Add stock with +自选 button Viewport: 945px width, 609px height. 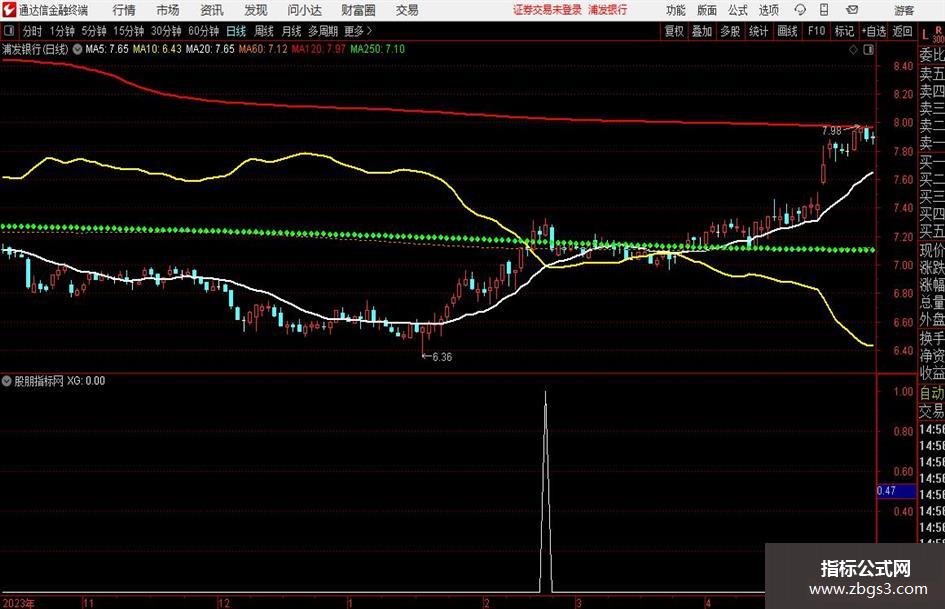(x=873, y=31)
